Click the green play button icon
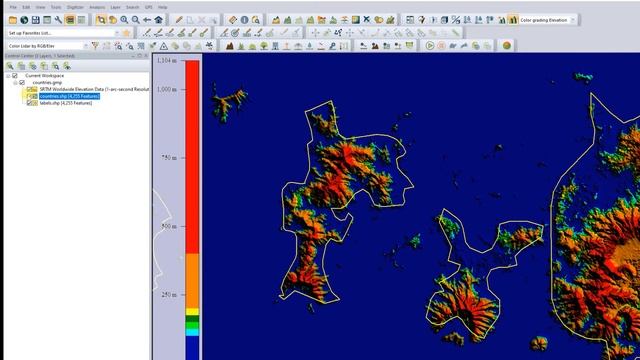 point(429,46)
